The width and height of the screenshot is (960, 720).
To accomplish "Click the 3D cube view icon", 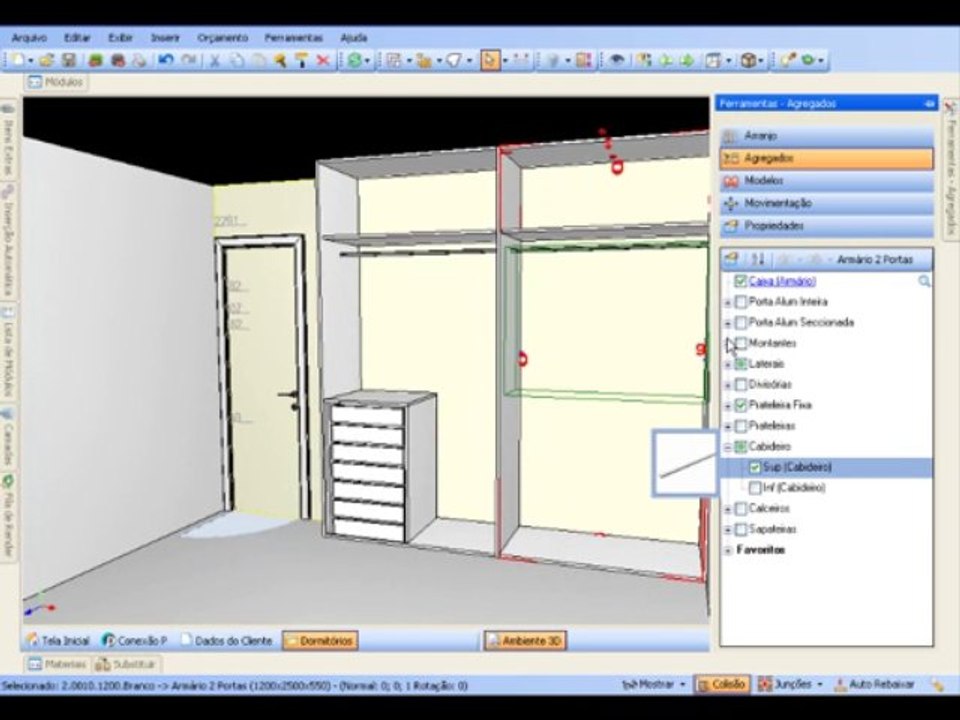I will coord(748,60).
